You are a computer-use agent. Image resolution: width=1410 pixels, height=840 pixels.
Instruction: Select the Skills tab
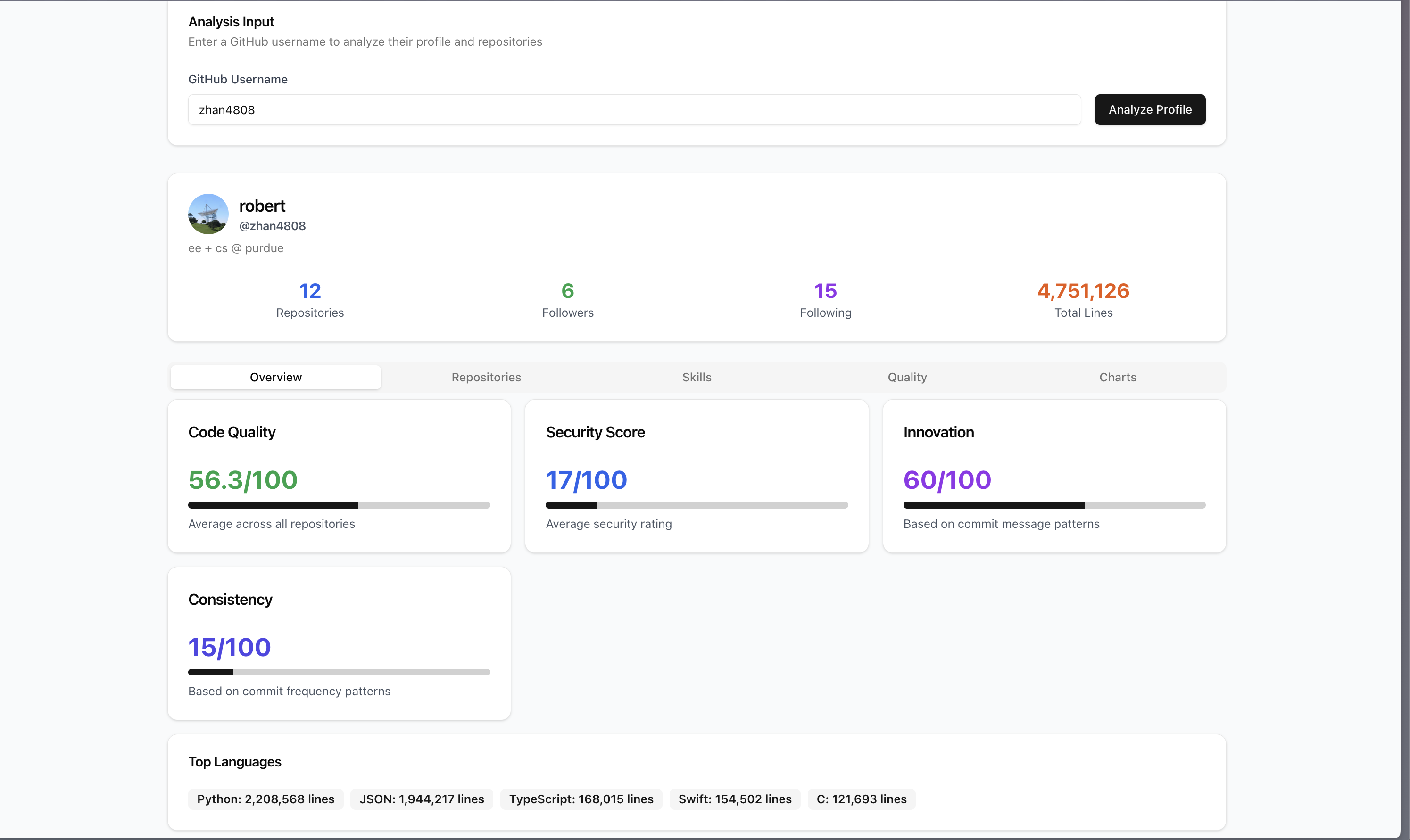coord(697,377)
